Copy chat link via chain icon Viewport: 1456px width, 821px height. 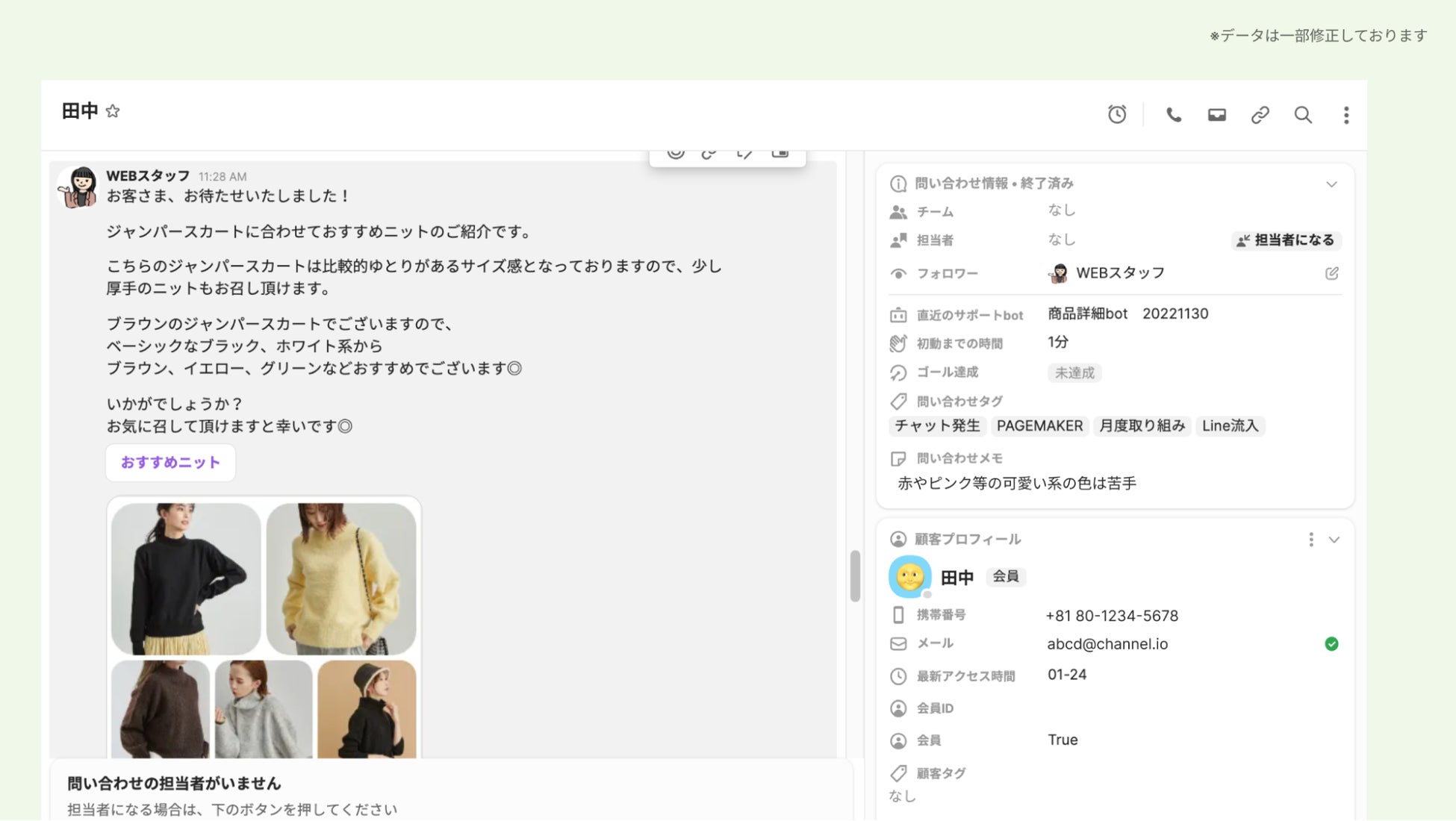tap(1260, 114)
